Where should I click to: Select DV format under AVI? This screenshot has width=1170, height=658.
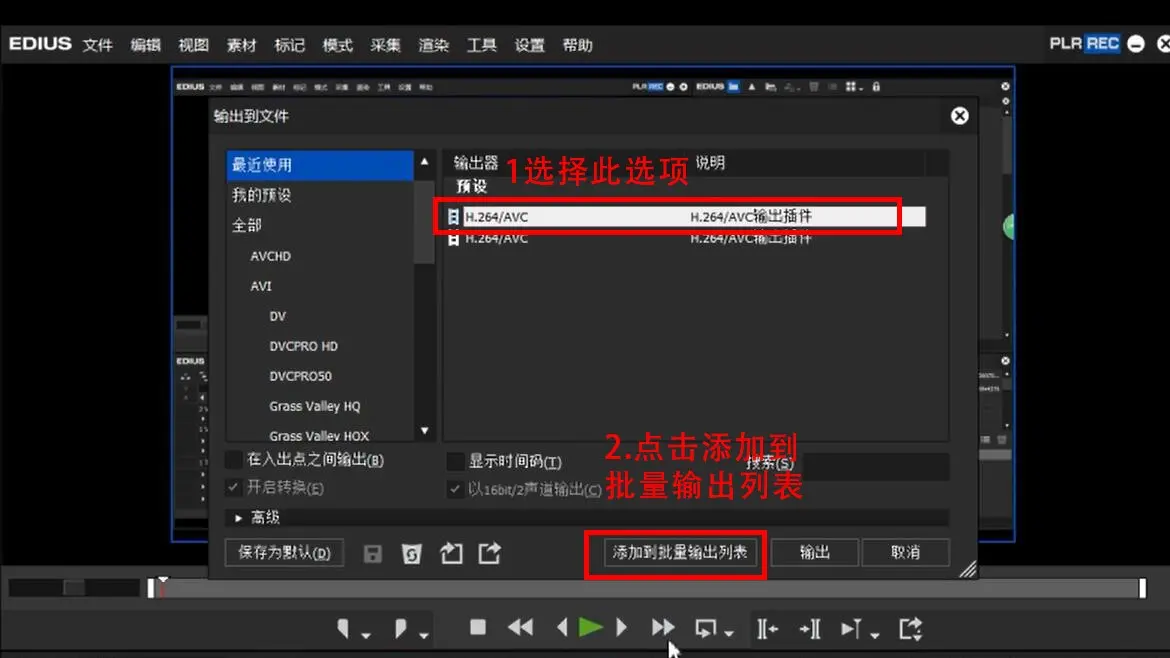coord(278,316)
